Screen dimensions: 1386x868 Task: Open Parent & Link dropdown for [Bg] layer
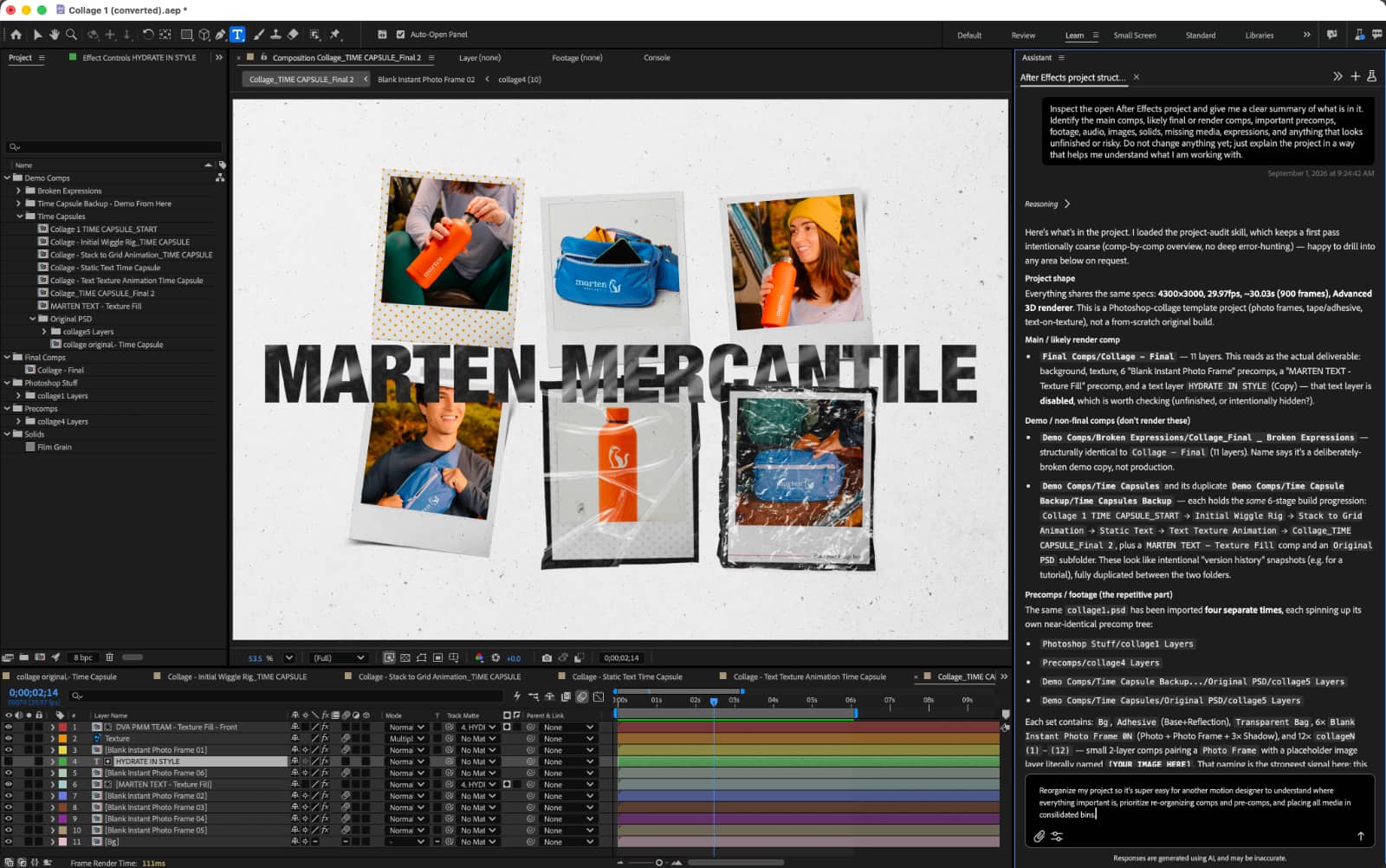[x=568, y=841]
